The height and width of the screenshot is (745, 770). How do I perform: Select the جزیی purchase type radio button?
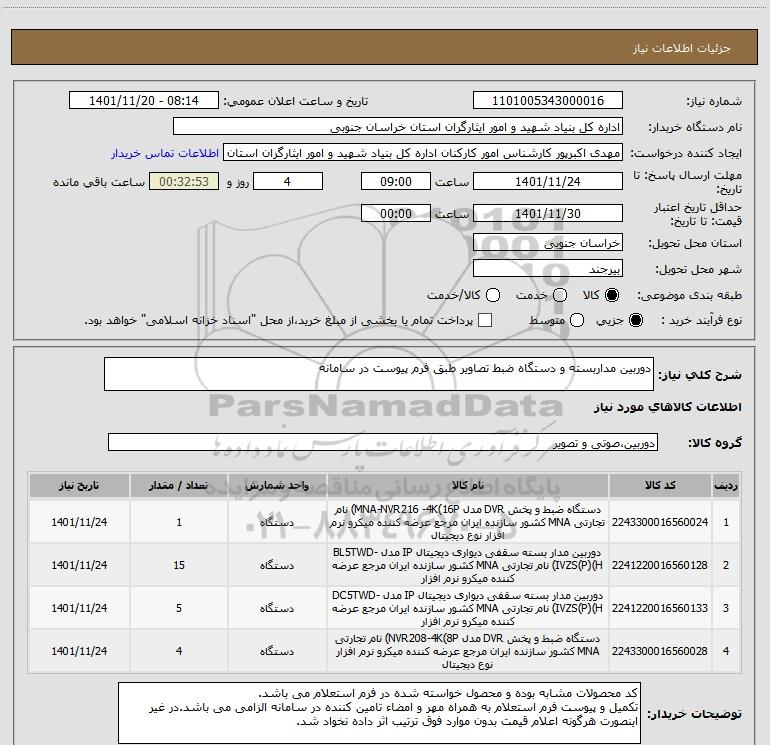(x=635, y=321)
